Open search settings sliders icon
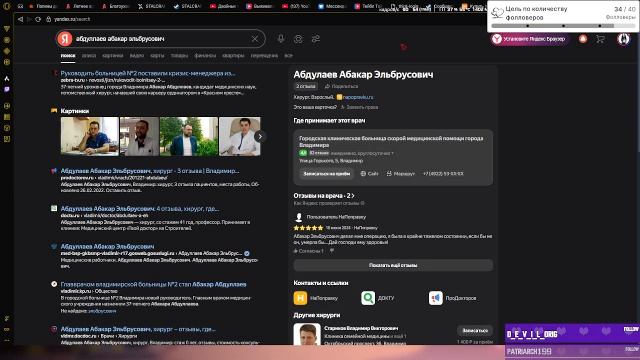640x360 pixels. [316, 39]
